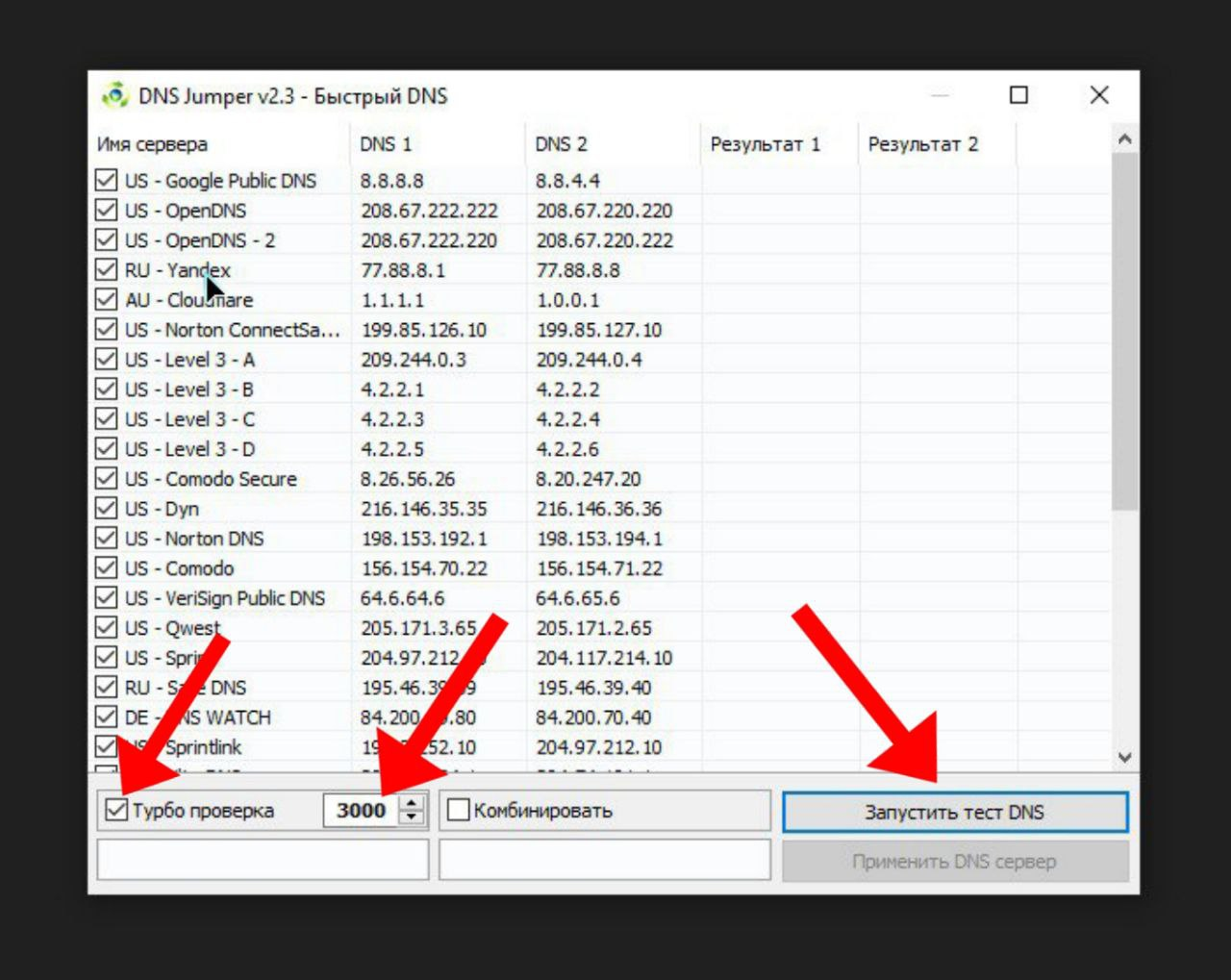The height and width of the screenshot is (980, 1231).
Task: Uncheck the US - Google Public DNS checkbox
Action: coord(107,180)
